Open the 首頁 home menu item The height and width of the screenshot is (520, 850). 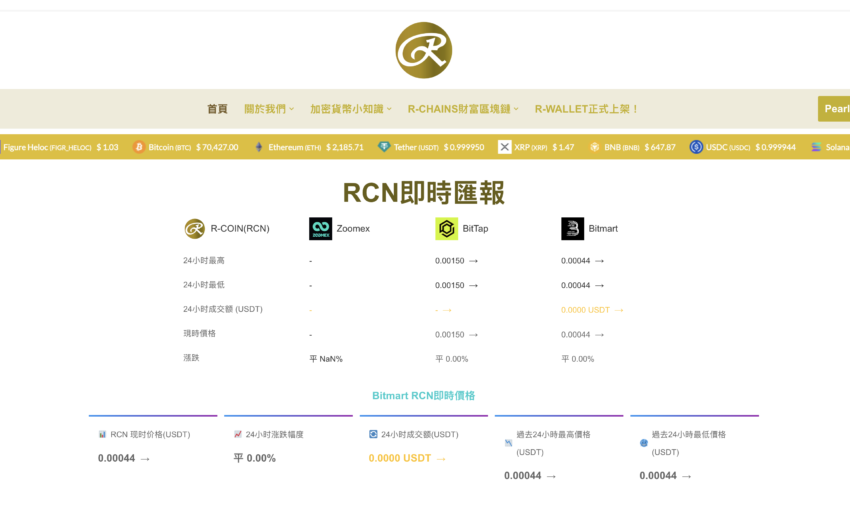[x=217, y=109]
